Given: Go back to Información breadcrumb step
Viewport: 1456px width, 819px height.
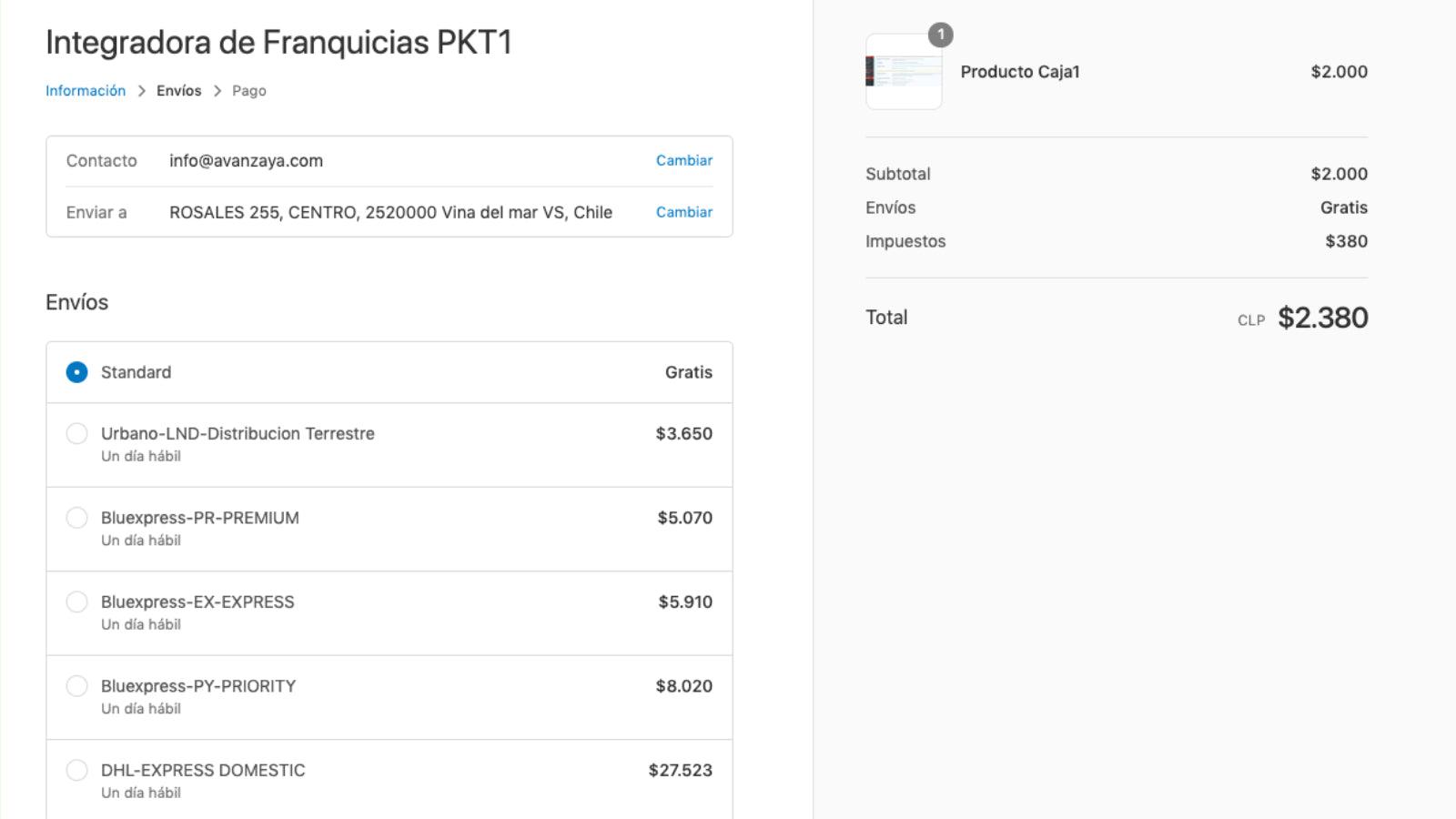Looking at the screenshot, I should point(86,91).
